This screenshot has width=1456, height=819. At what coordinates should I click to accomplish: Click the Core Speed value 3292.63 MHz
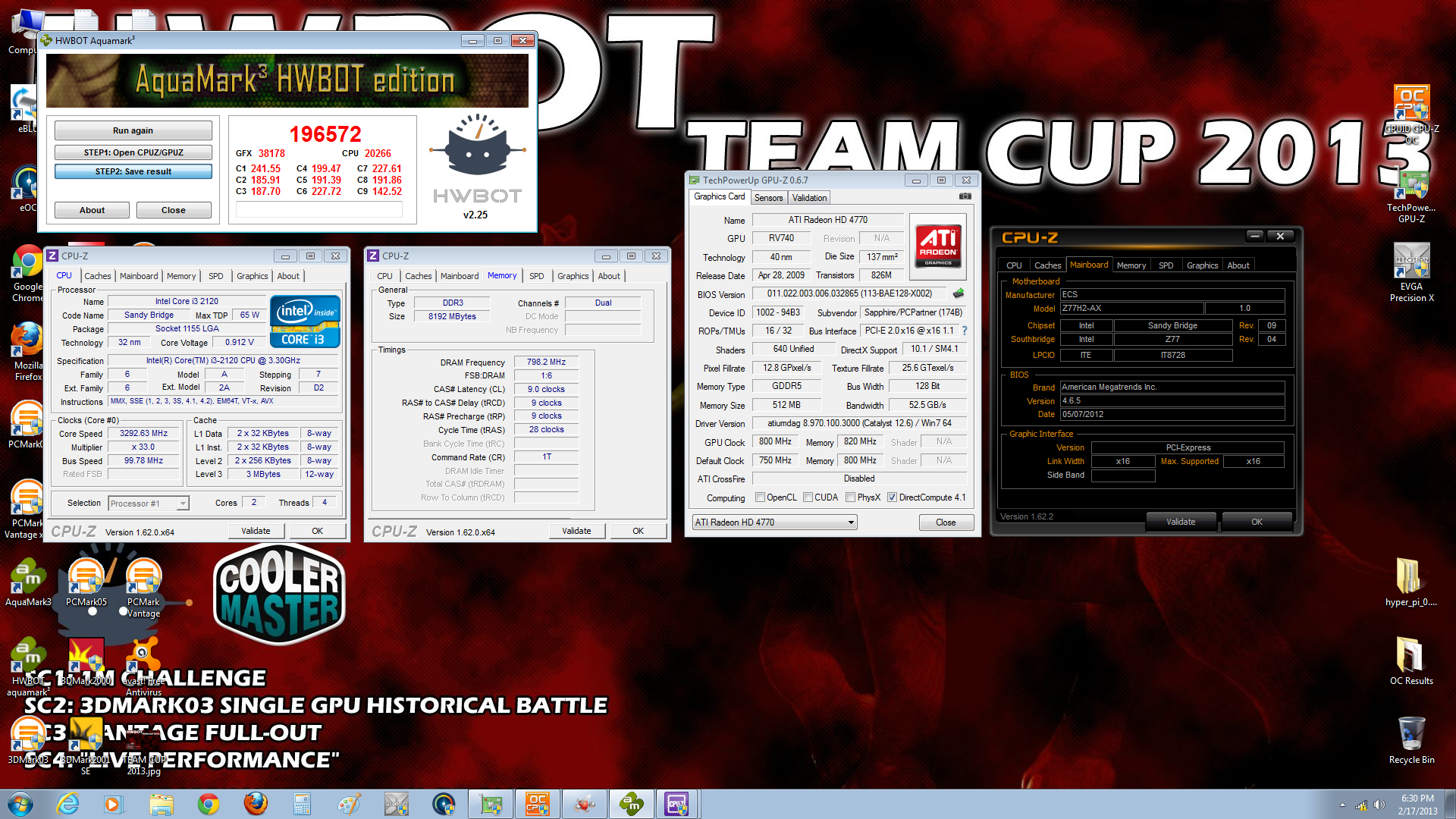143,434
